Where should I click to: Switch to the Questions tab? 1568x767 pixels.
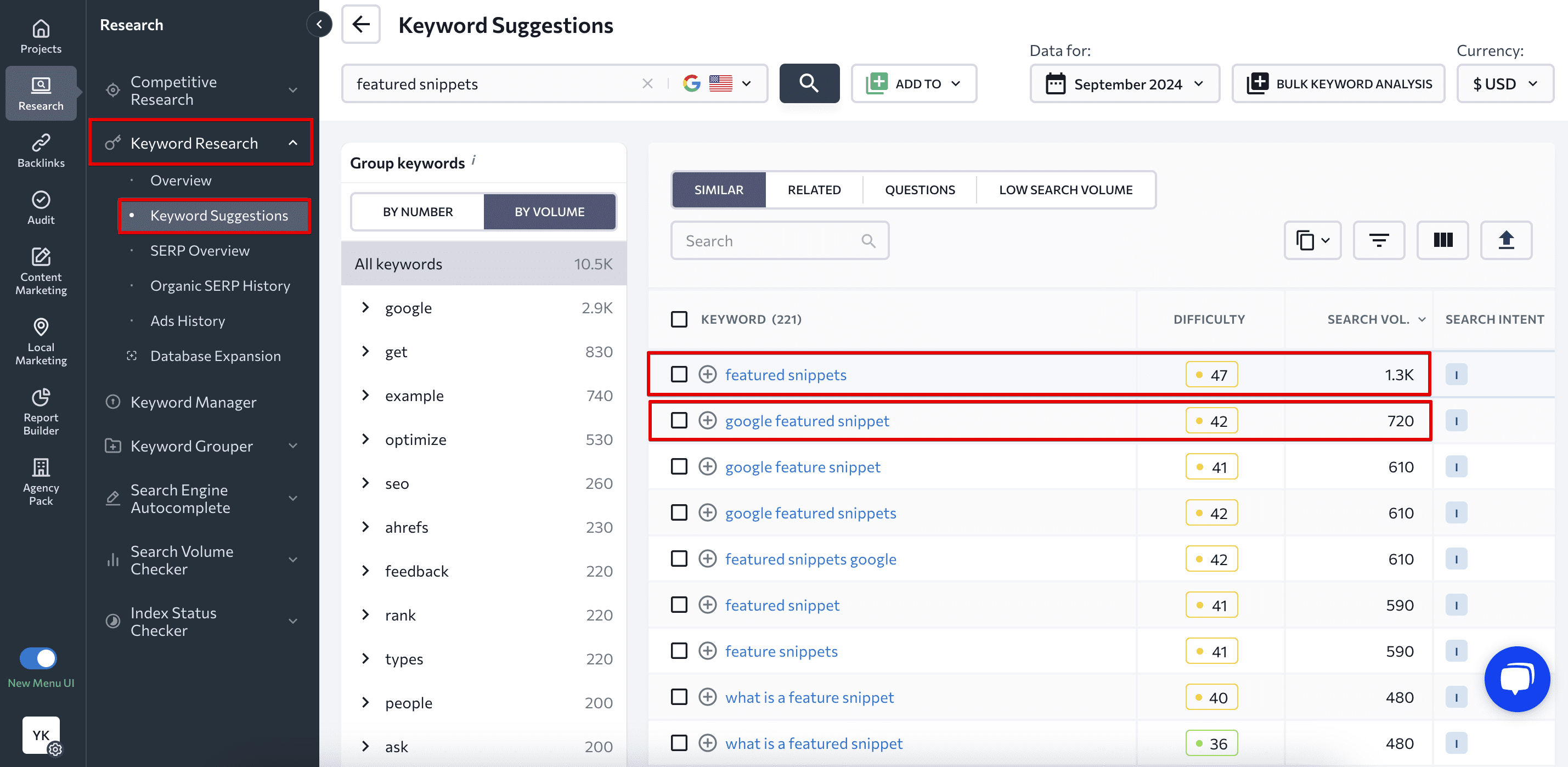click(919, 189)
